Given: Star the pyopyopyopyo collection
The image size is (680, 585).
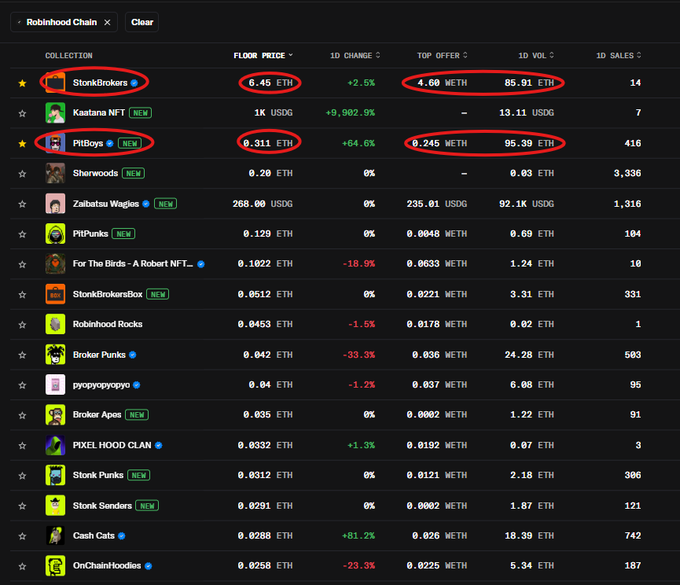Looking at the screenshot, I should click(23, 386).
